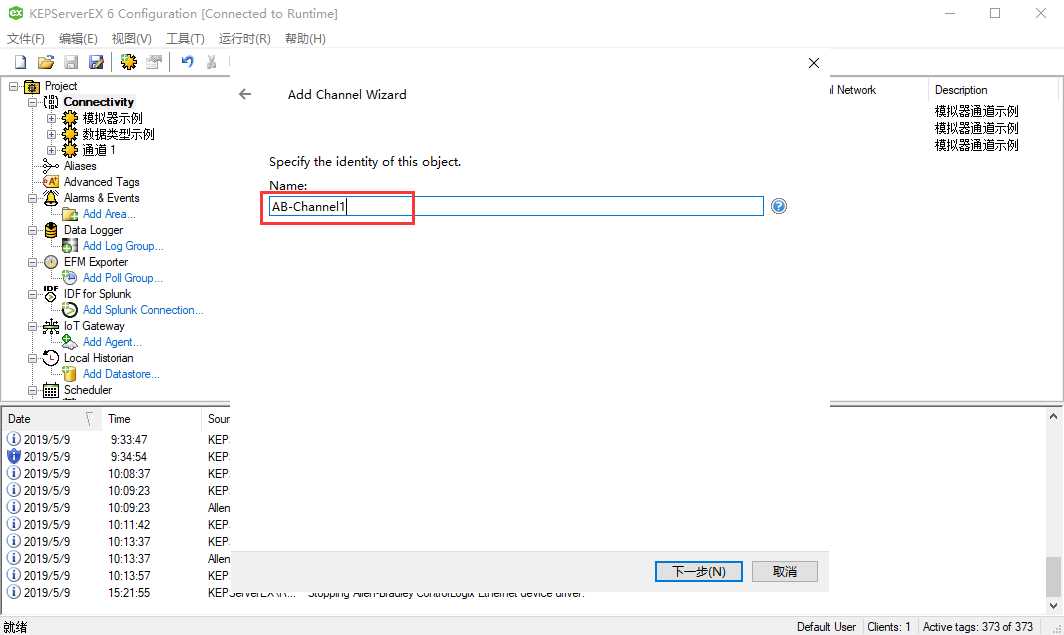Expand the 模拟器示例 channel

point(51,118)
